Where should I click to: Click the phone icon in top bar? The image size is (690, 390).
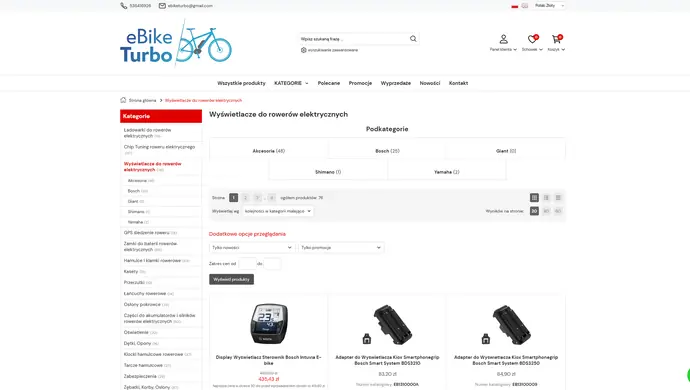(x=124, y=6)
